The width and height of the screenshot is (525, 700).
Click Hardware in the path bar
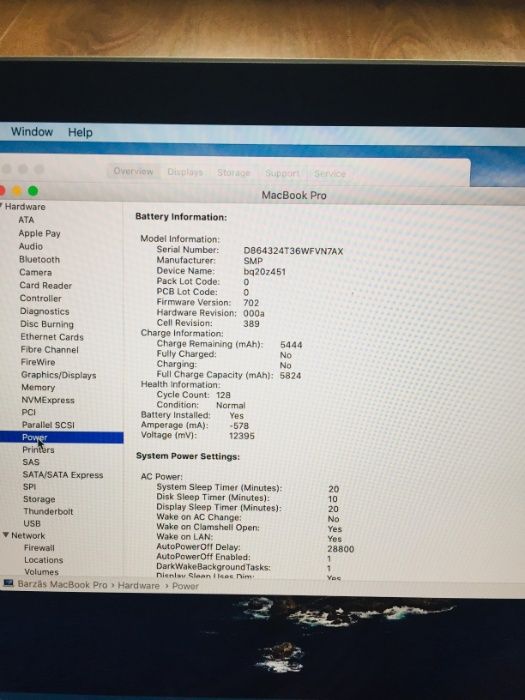[x=138, y=585]
